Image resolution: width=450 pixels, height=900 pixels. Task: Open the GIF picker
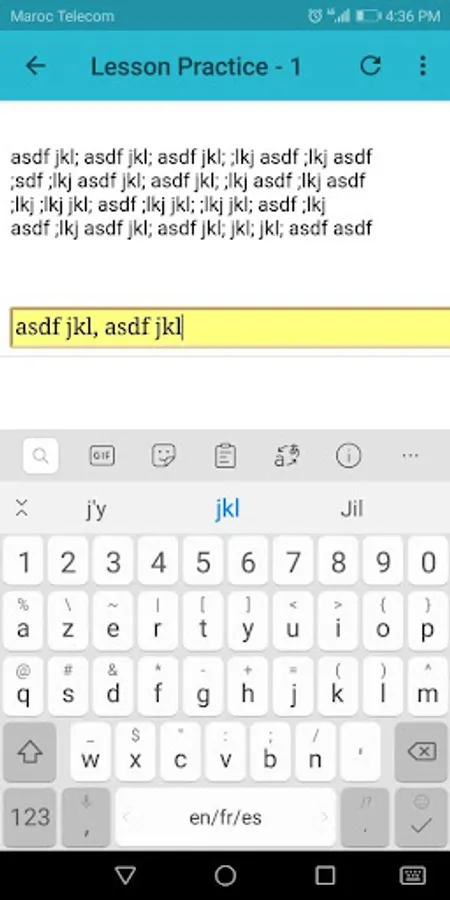point(102,456)
